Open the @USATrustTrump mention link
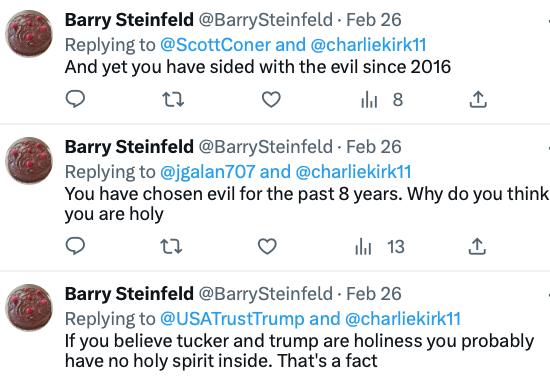Image resolution: width=550 pixels, height=382 pixels. (x=232, y=319)
